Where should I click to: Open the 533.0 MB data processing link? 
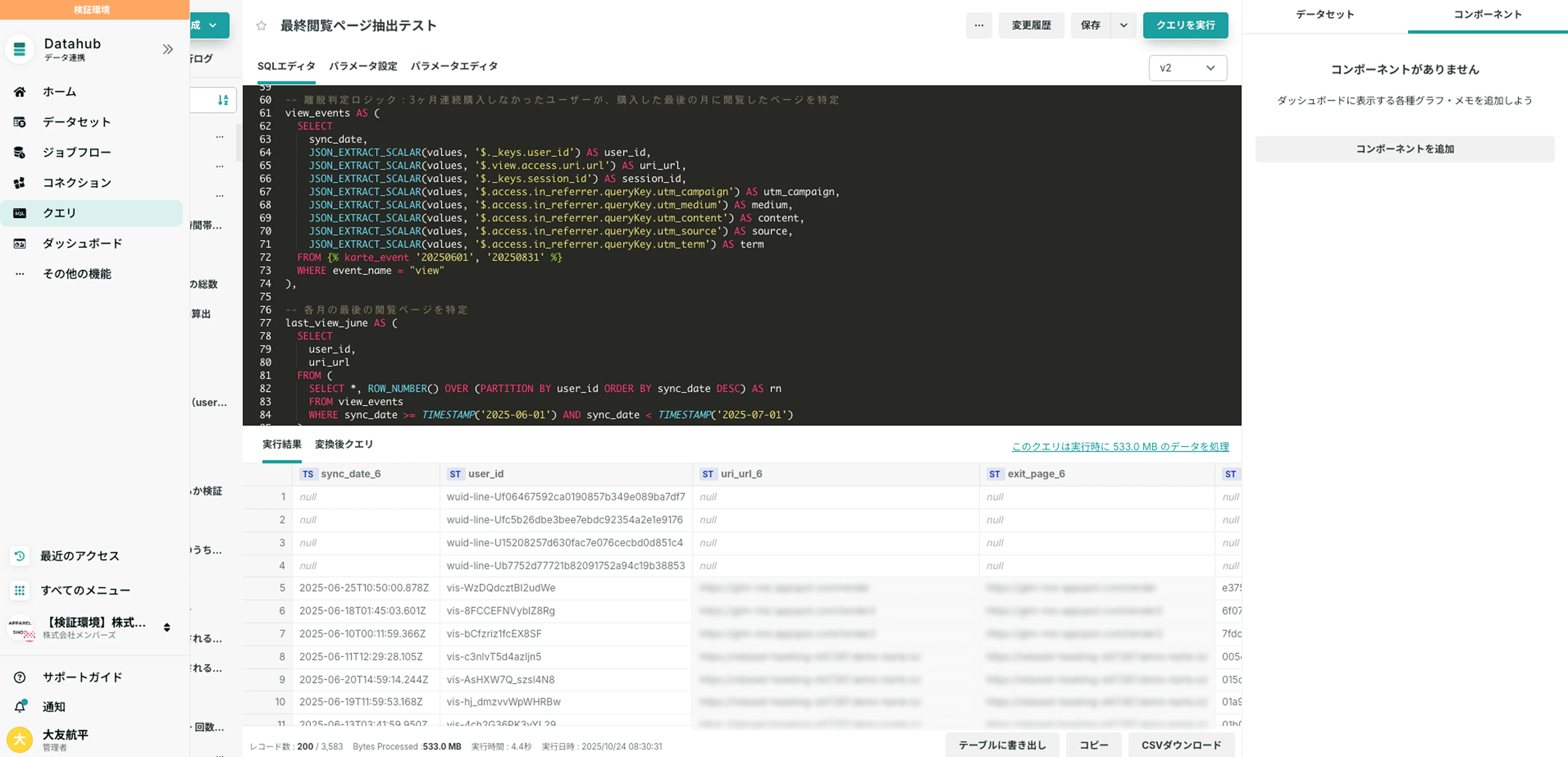pyautogui.click(x=1119, y=446)
